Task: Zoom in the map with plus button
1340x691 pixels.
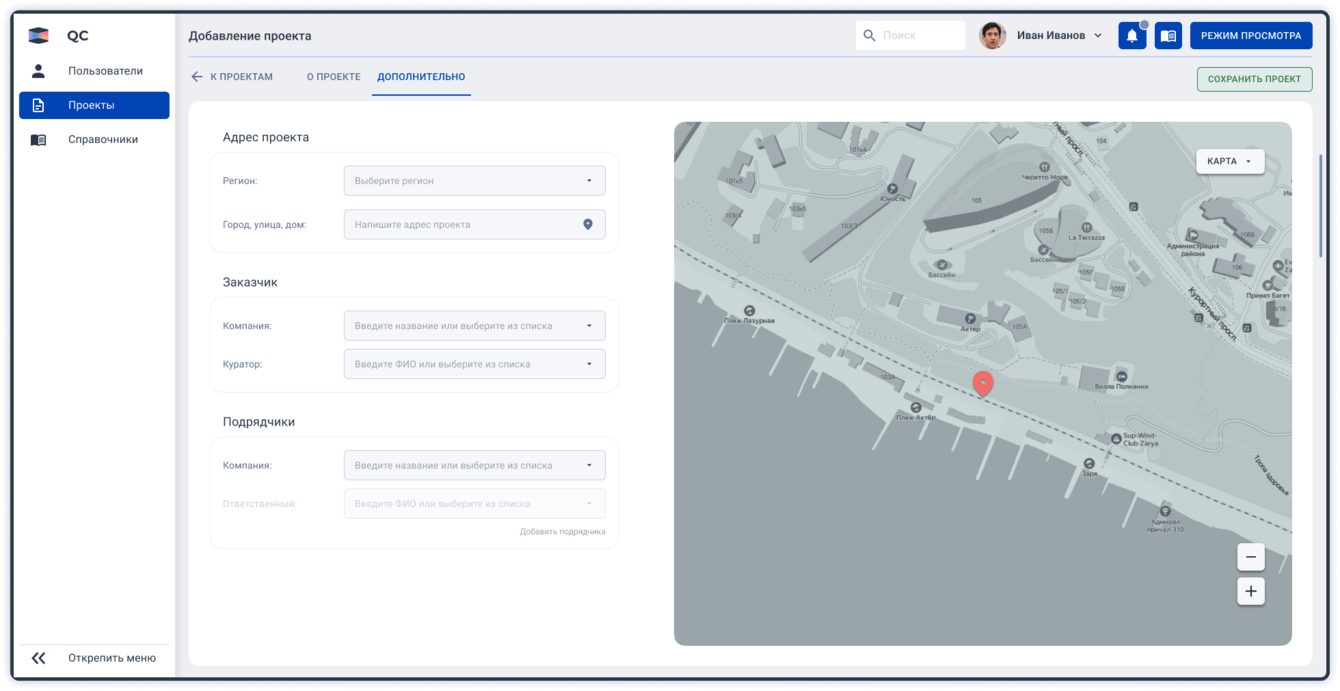Action: pos(1250,591)
